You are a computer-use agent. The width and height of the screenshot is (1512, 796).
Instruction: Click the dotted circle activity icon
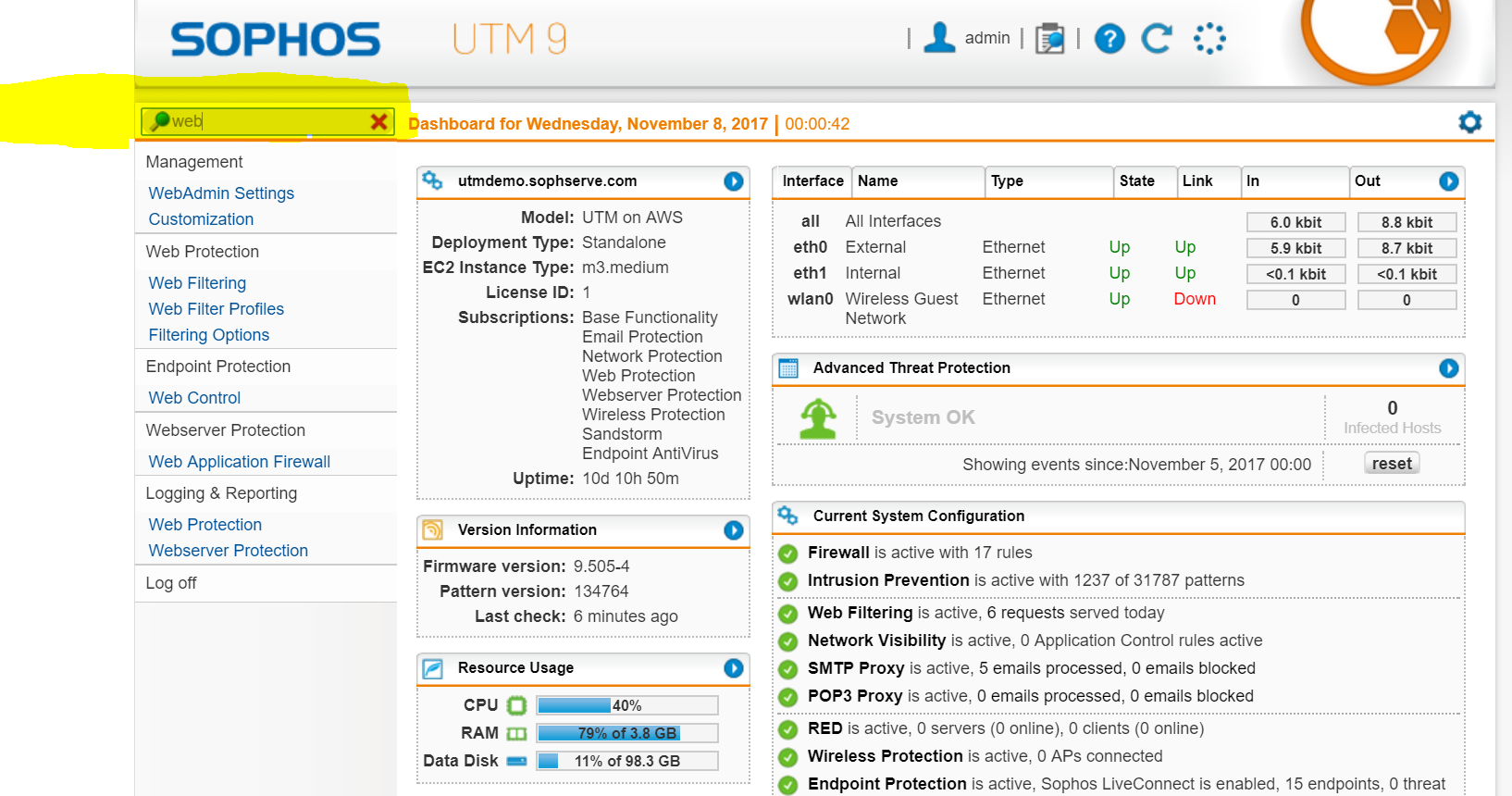point(1209,38)
